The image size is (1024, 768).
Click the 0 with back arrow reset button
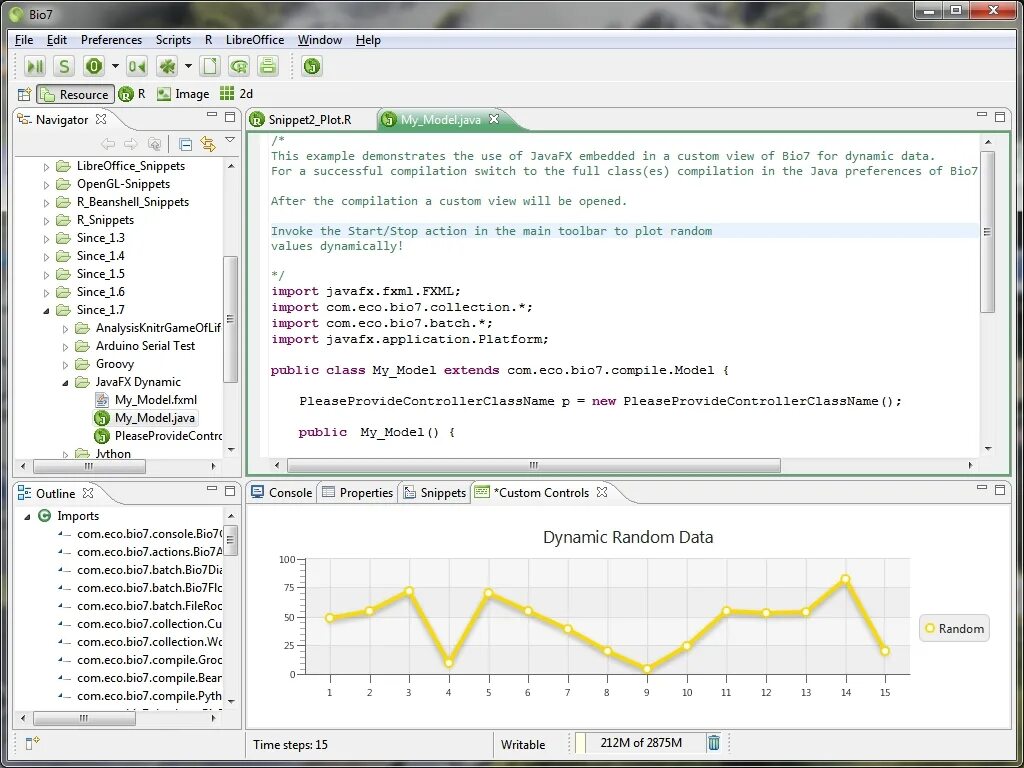tap(137, 66)
